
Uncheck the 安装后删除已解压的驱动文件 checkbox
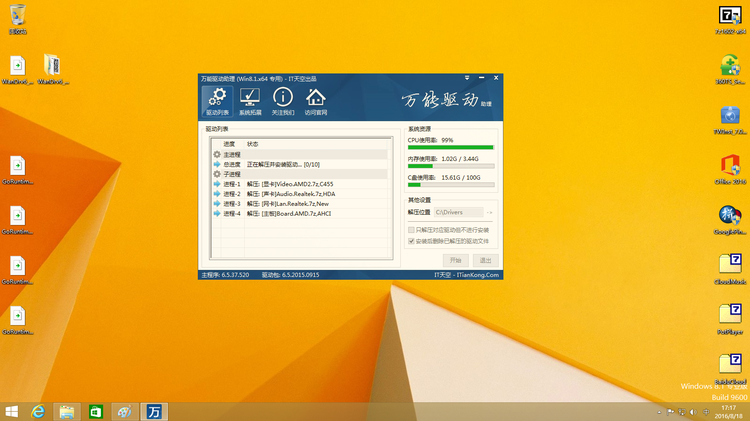point(411,241)
